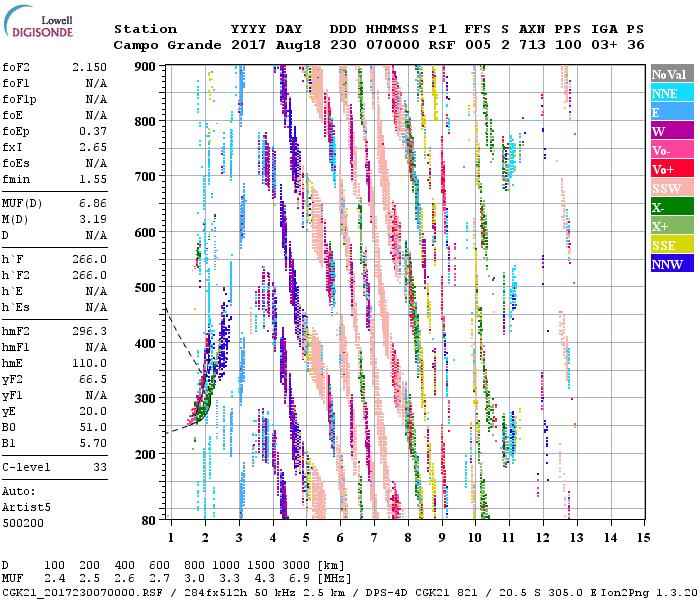The width and height of the screenshot is (700, 600).
Task: Select the X- legend color swatch
Action: coord(672,207)
